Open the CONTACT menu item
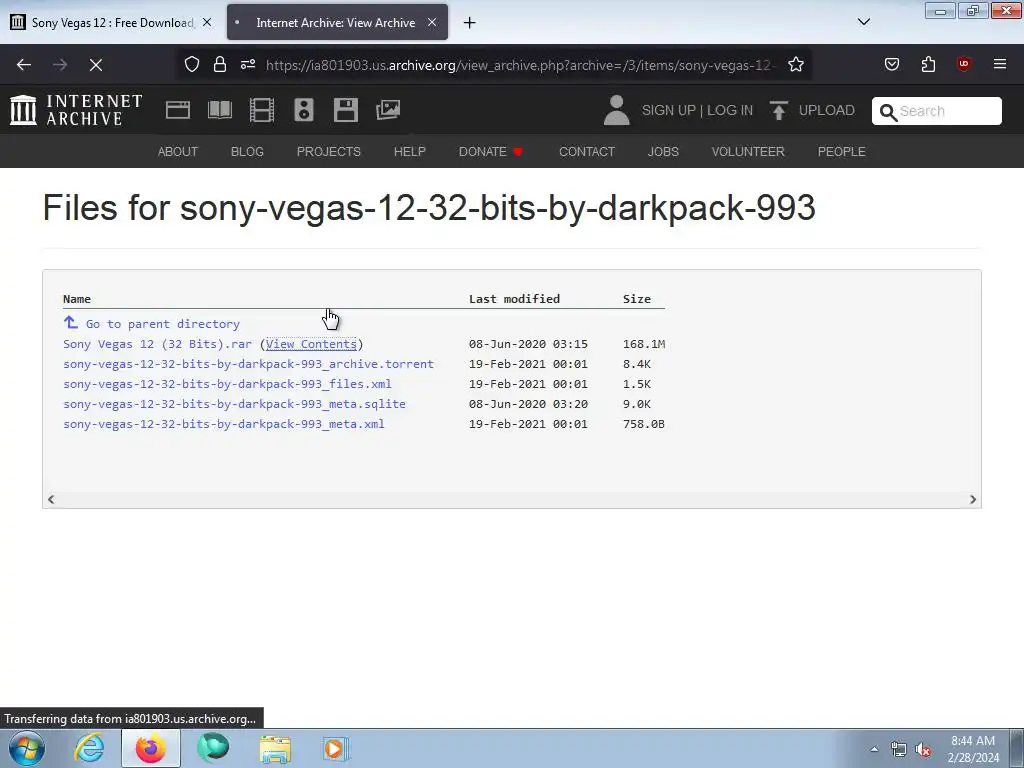This screenshot has height=768, width=1024. [586, 152]
